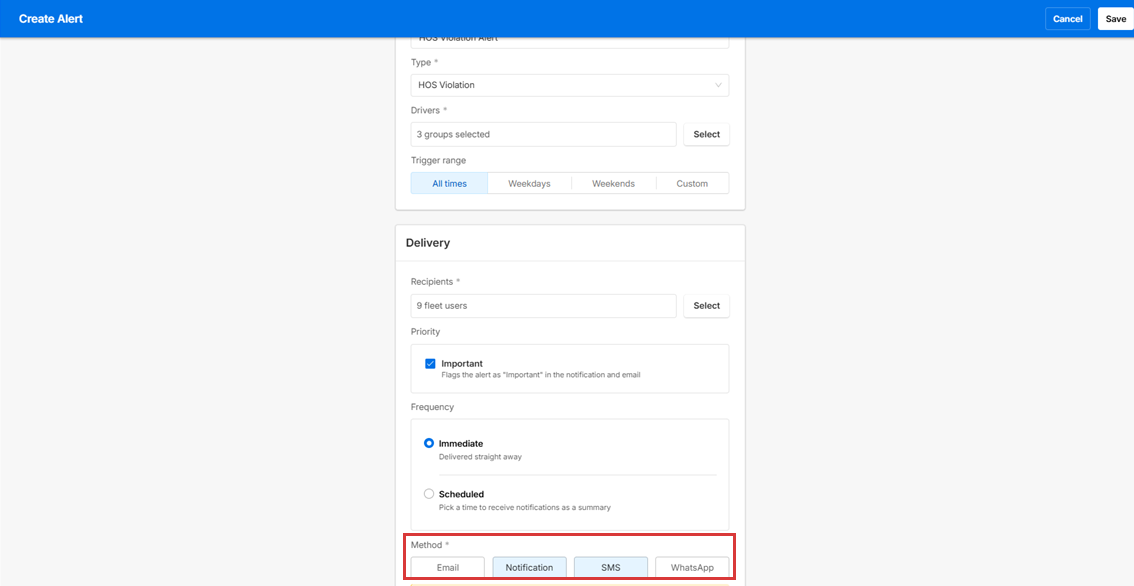Enable WhatsApp as a delivery method

click(x=692, y=567)
